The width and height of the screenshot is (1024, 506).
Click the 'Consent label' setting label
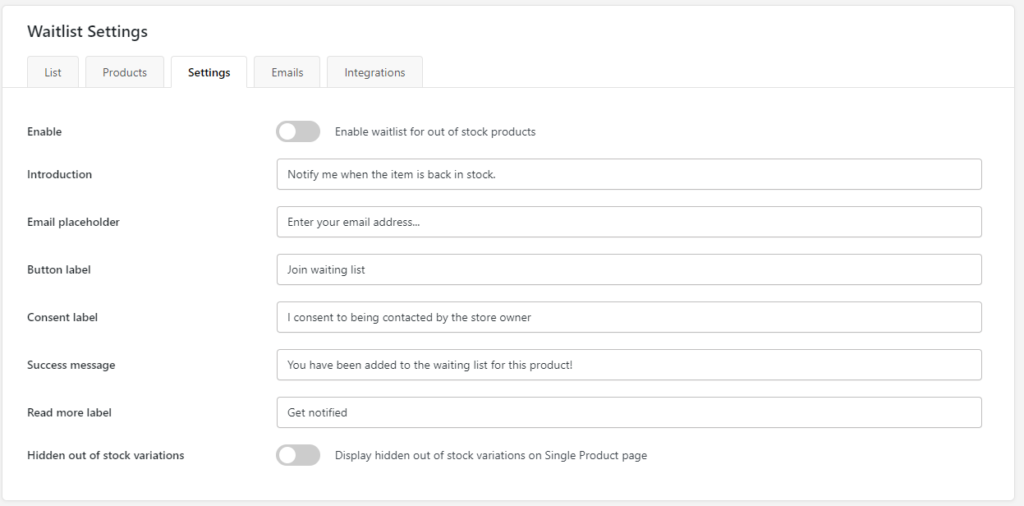click(x=63, y=317)
